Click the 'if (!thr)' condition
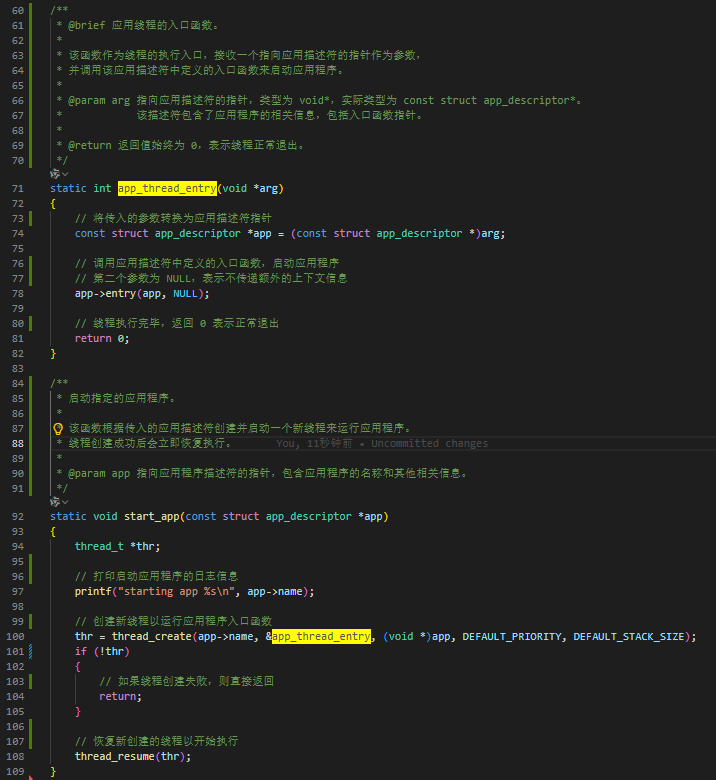Screen dimensions: 716x780 (x=102, y=651)
